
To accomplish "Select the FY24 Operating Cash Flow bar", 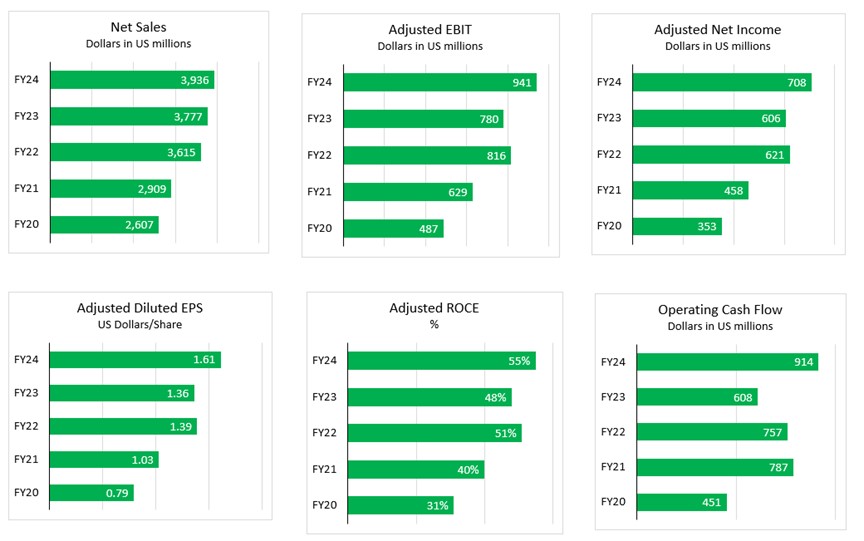I will (727, 361).
